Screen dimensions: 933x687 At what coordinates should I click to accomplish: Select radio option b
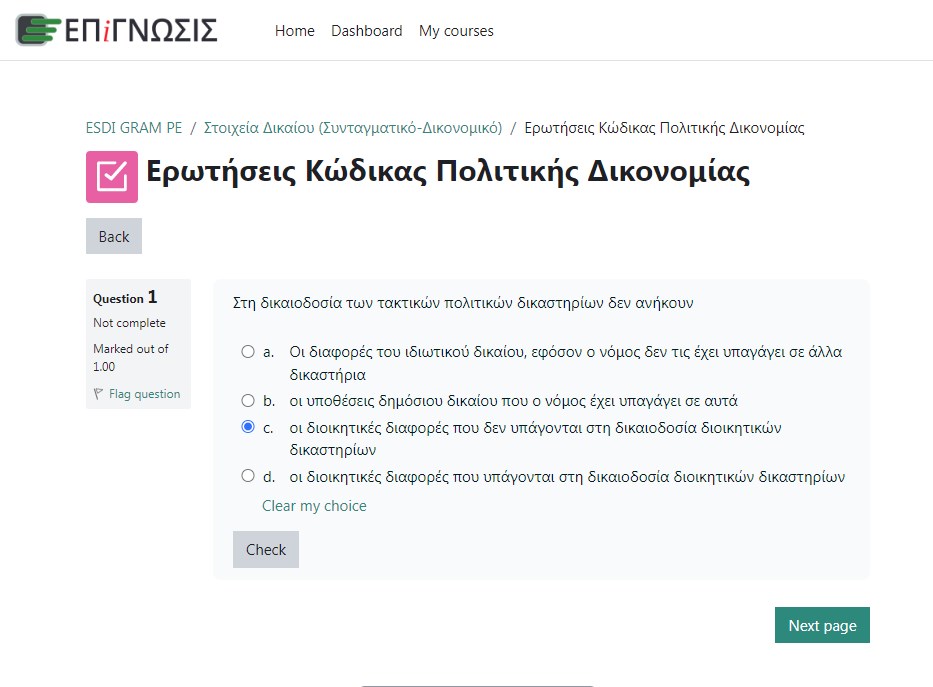248,400
